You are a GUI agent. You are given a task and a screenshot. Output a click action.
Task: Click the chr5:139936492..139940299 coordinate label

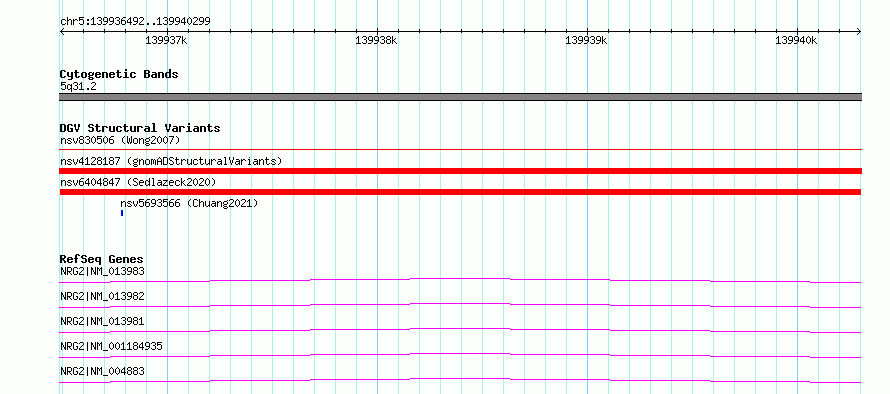click(135, 22)
